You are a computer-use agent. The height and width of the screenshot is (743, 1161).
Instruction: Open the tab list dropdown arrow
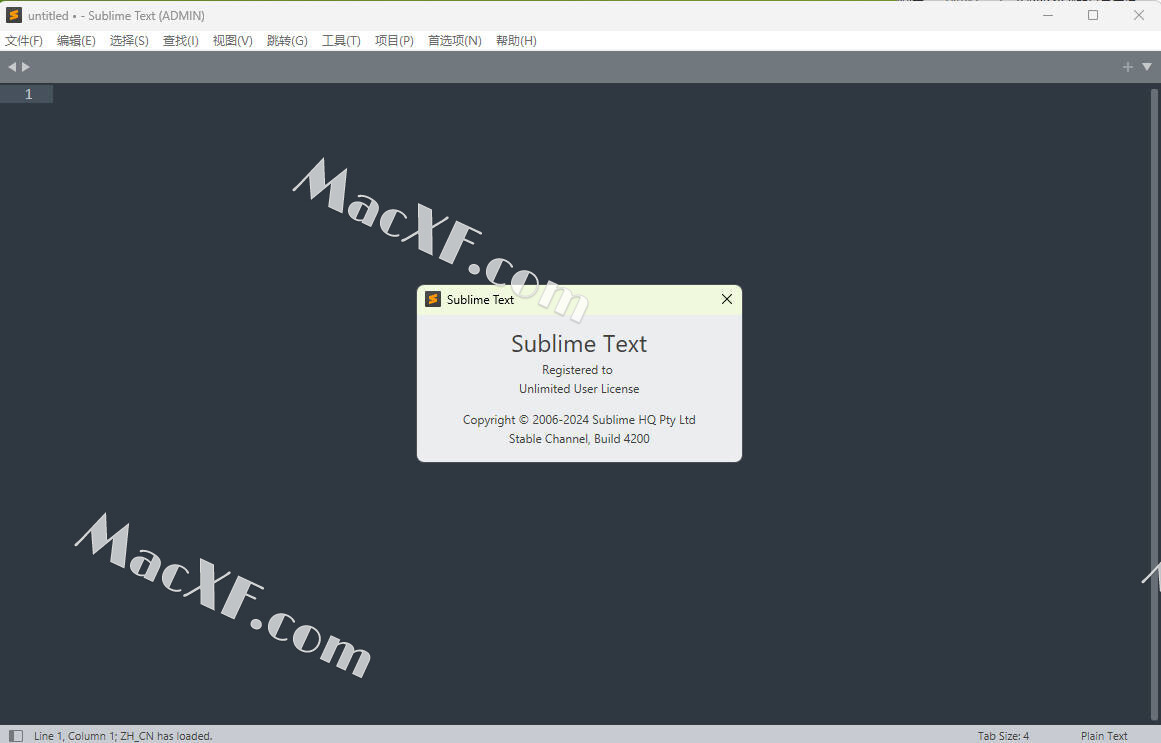(1147, 67)
